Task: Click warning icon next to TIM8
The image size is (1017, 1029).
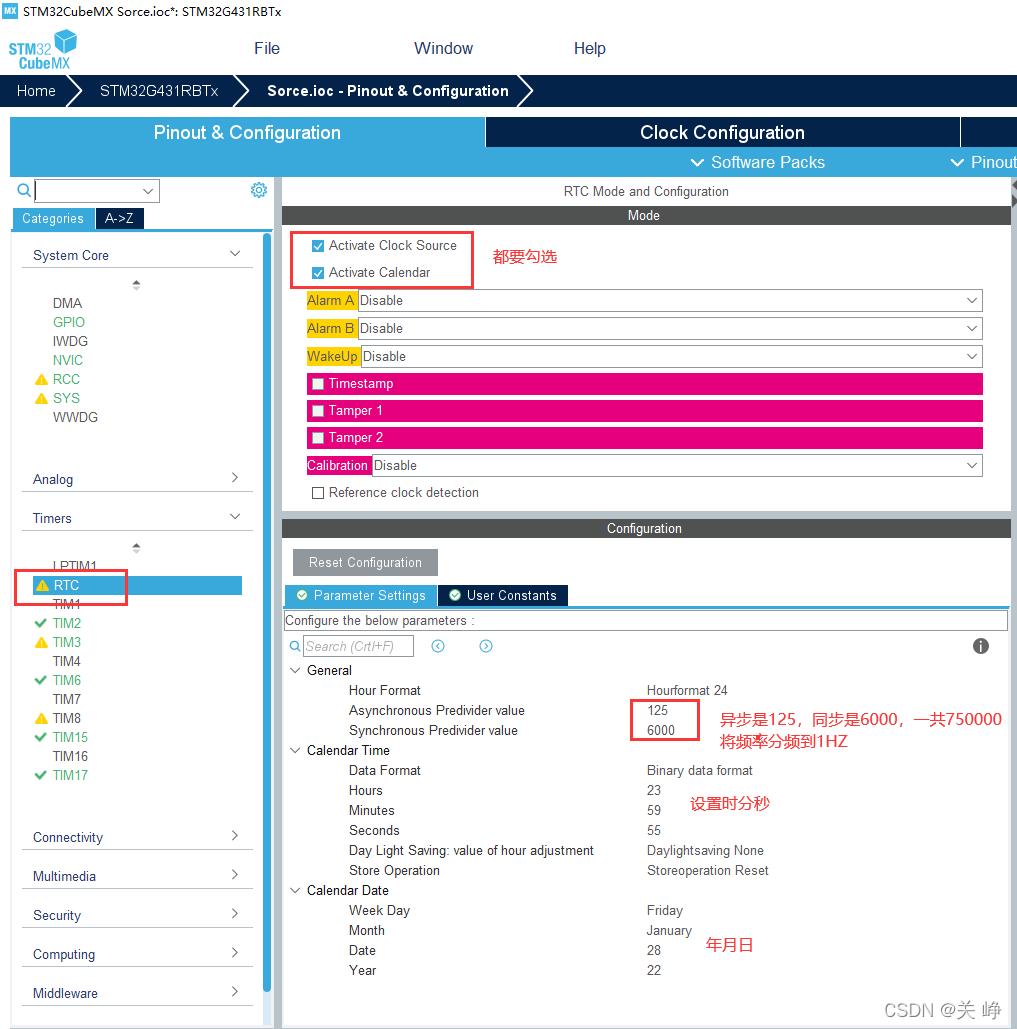Action: coord(41,719)
